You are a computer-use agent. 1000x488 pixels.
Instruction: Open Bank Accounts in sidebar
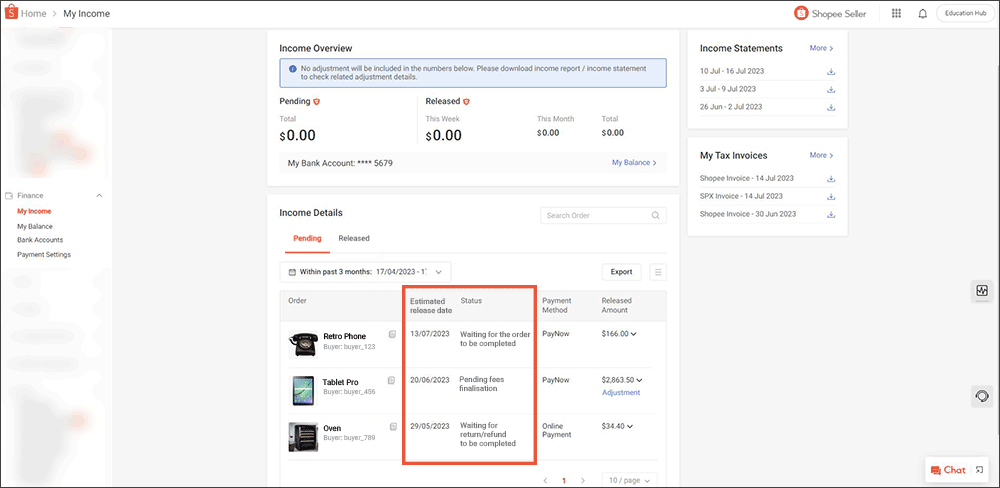(x=40, y=240)
